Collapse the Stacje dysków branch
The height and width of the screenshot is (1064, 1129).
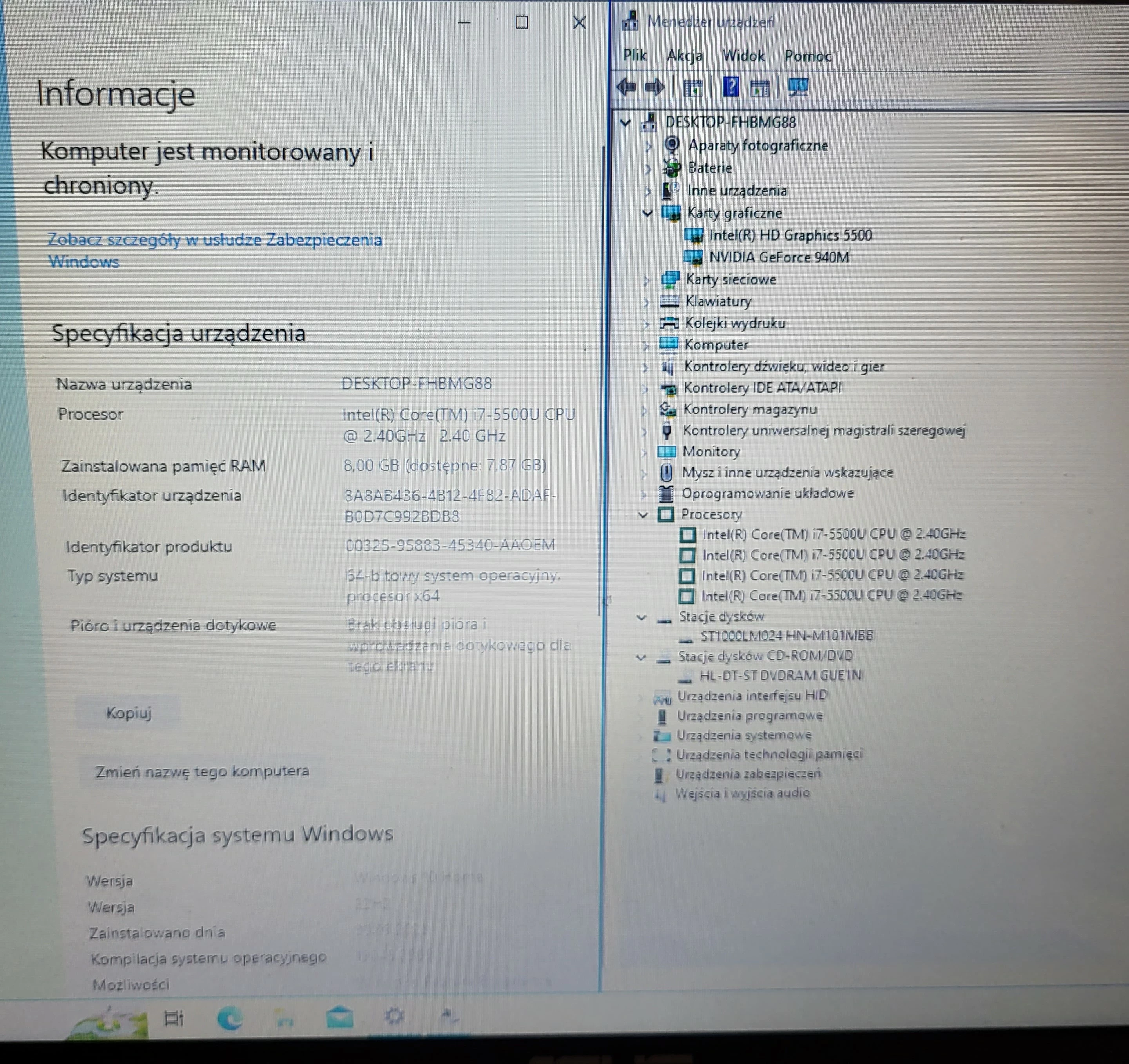pyautogui.click(x=641, y=617)
